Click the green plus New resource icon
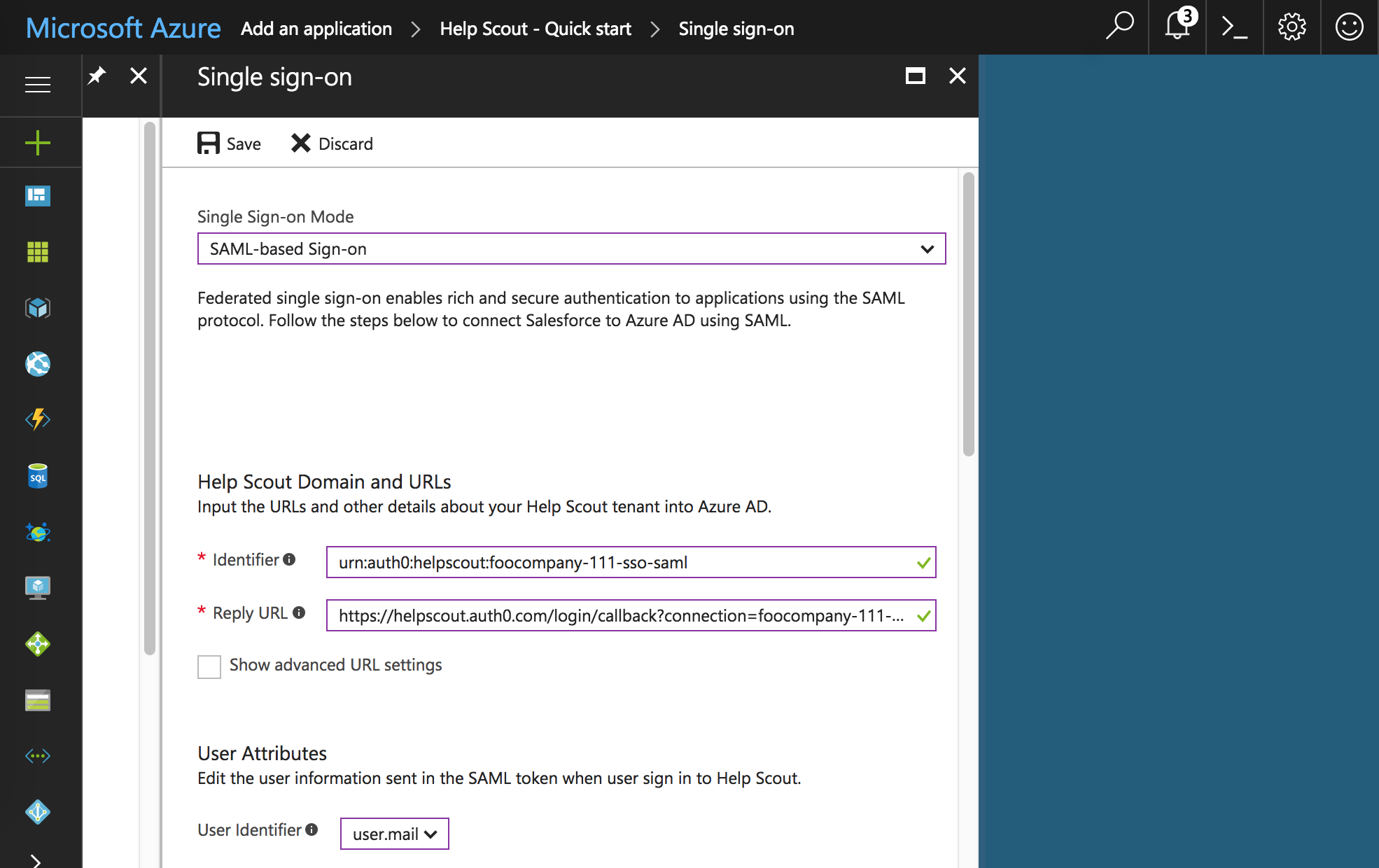Viewport: 1379px width, 868px height. (38, 143)
